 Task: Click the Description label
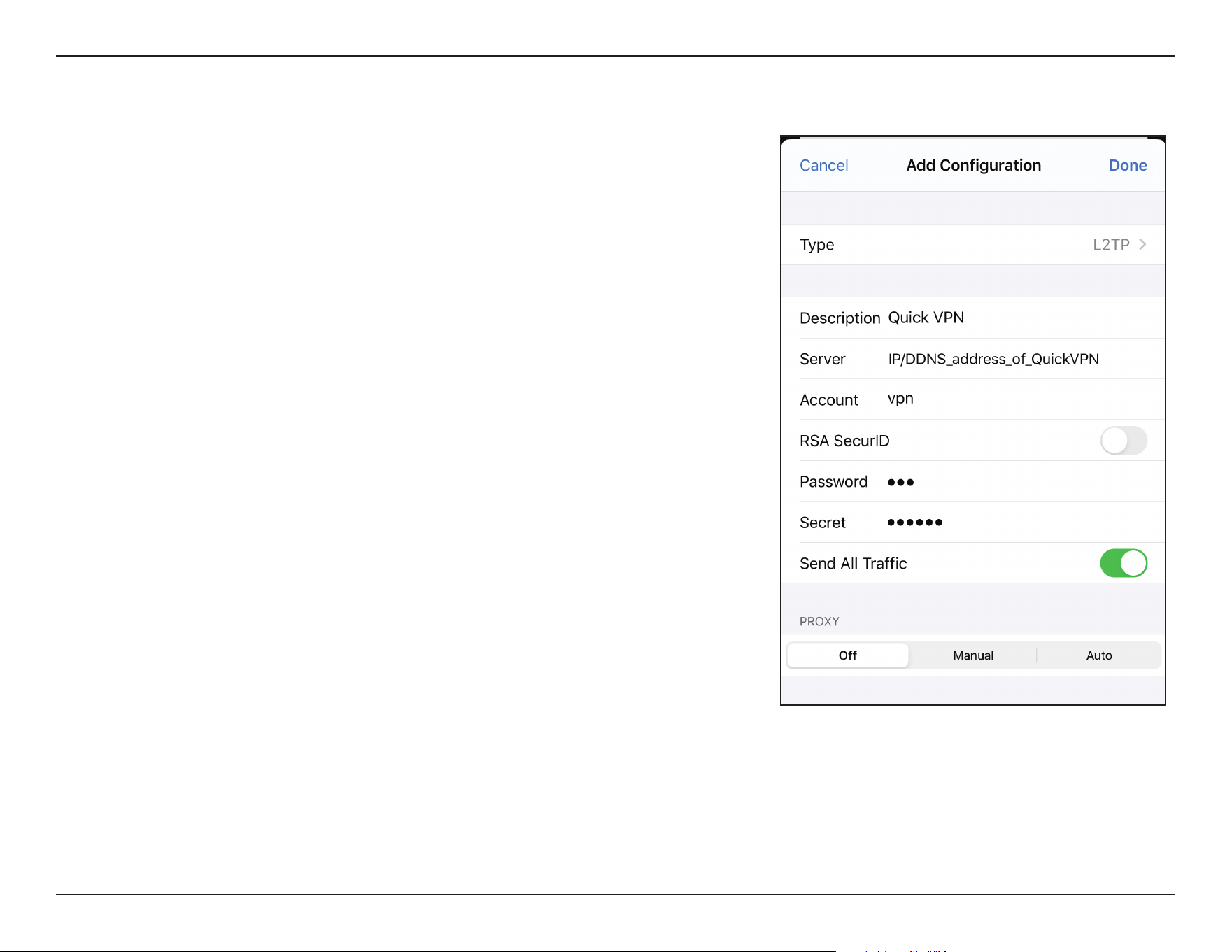point(840,318)
